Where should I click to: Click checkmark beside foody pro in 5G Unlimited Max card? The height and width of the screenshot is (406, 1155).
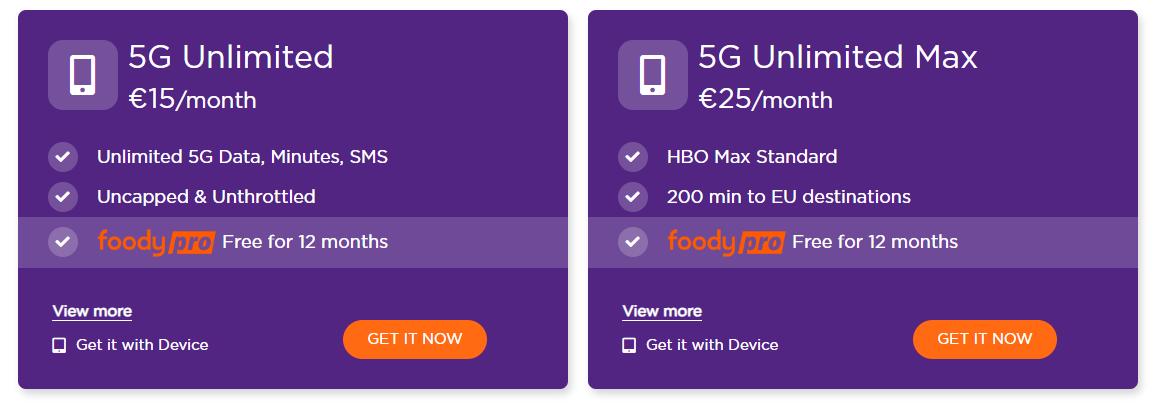coord(632,242)
